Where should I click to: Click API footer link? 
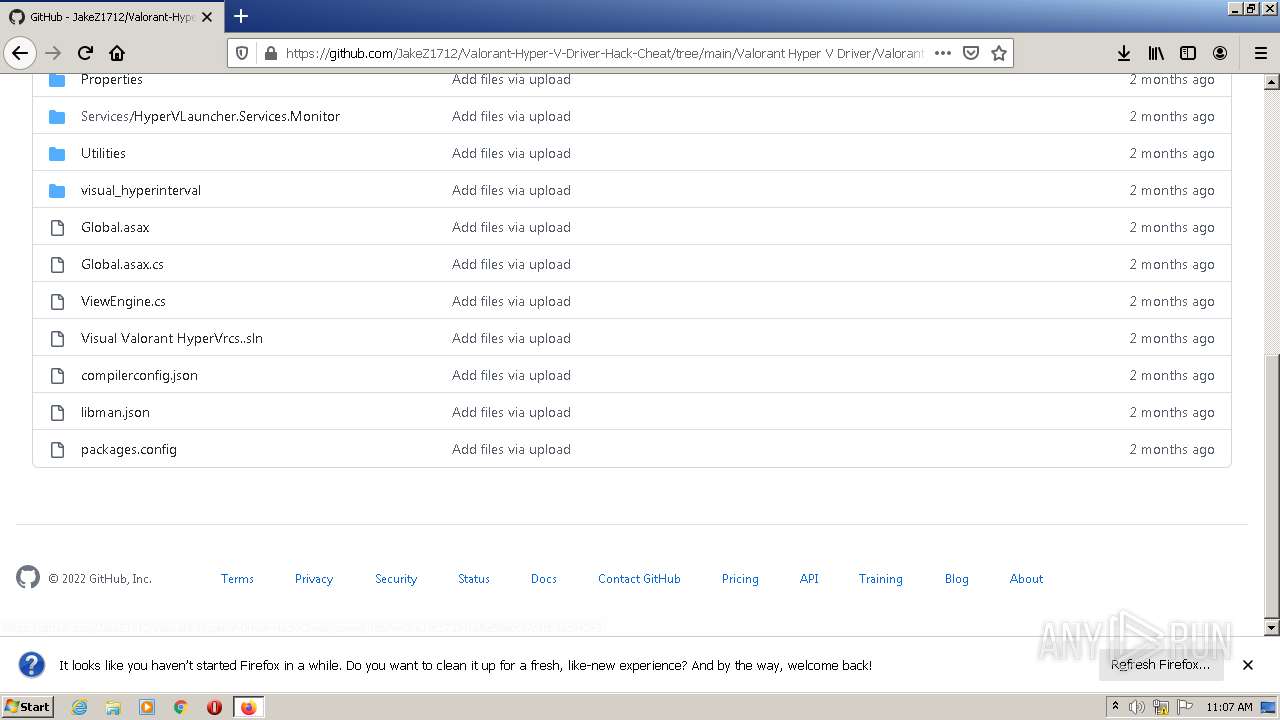pyautogui.click(x=809, y=578)
